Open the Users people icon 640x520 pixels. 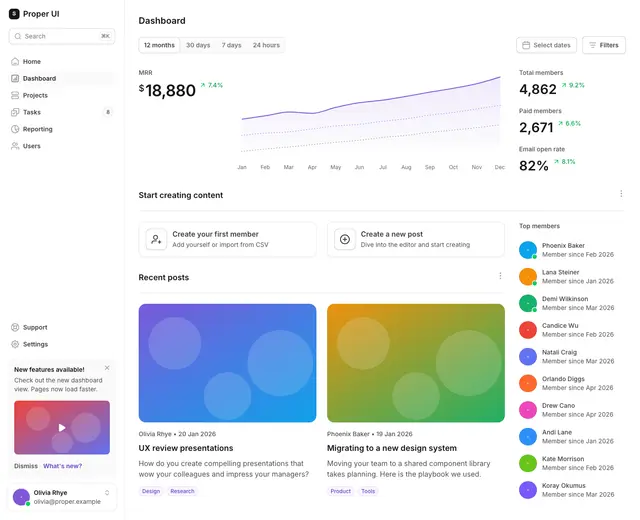tap(15, 146)
